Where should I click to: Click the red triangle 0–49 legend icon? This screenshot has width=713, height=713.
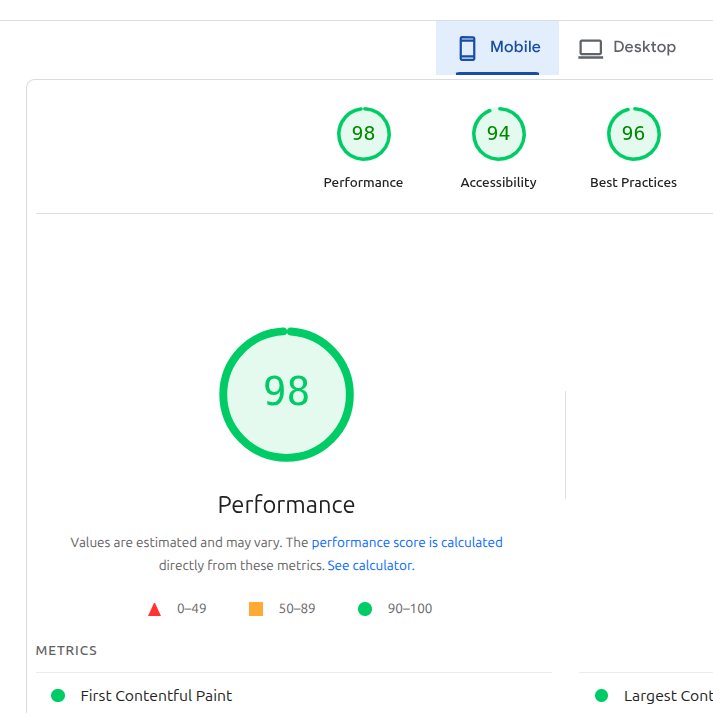click(x=155, y=609)
